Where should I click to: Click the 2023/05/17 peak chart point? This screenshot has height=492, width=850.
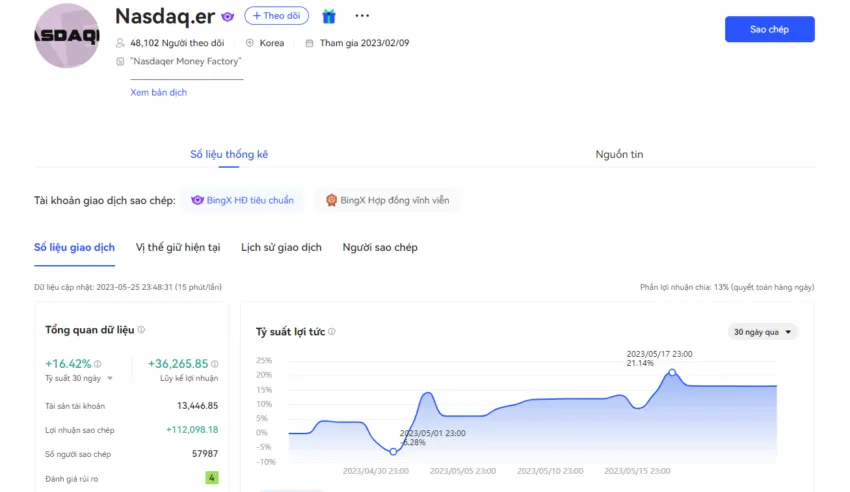coord(672,372)
